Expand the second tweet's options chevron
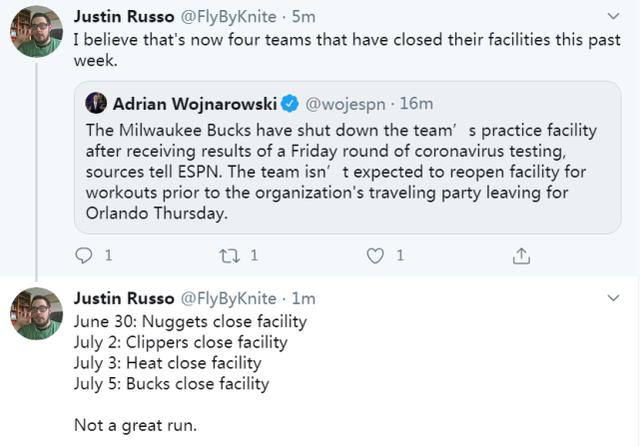Viewport: 640px width, 447px height. [613, 298]
